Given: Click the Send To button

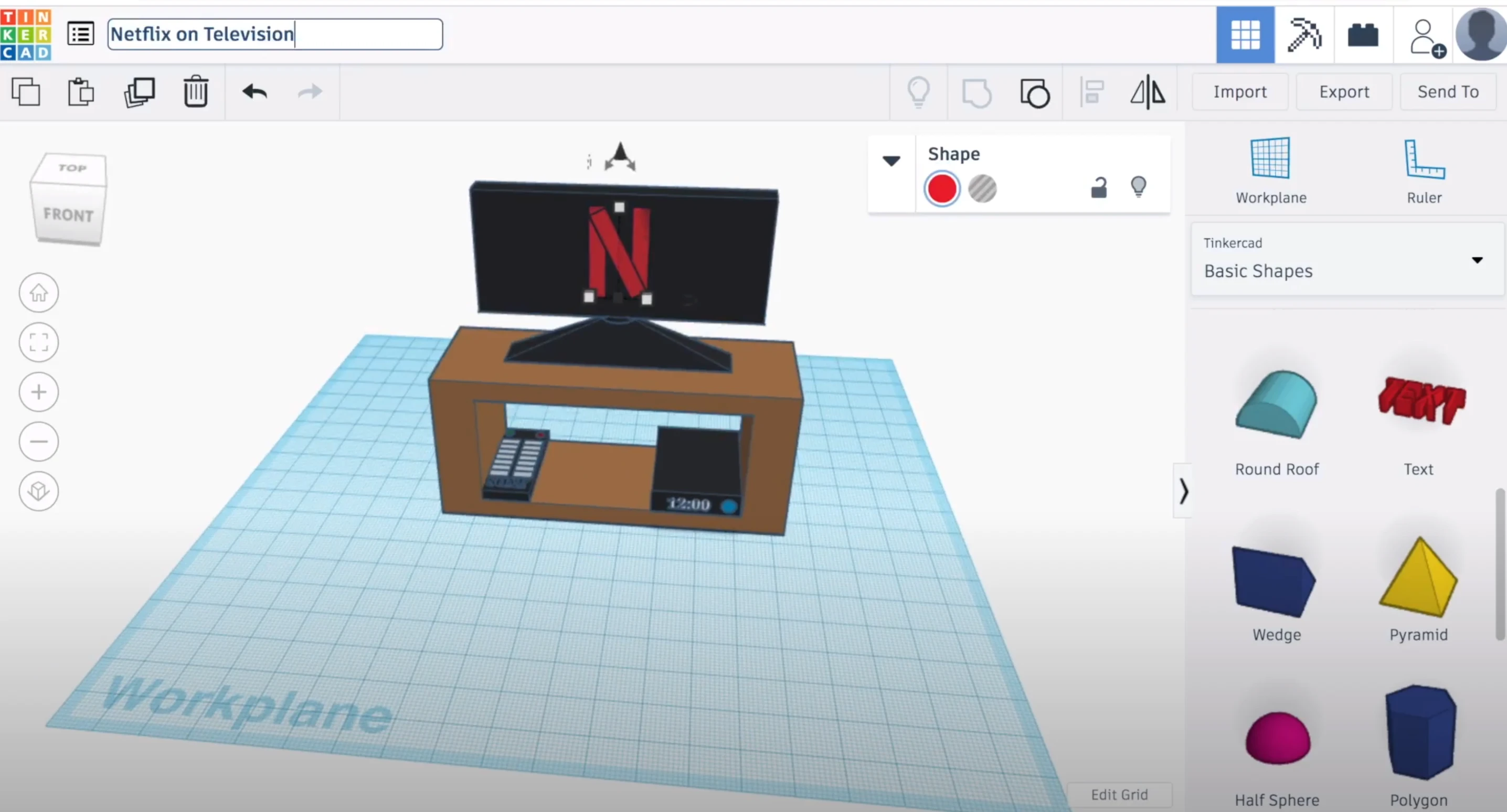Looking at the screenshot, I should [x=1448, y=92].
